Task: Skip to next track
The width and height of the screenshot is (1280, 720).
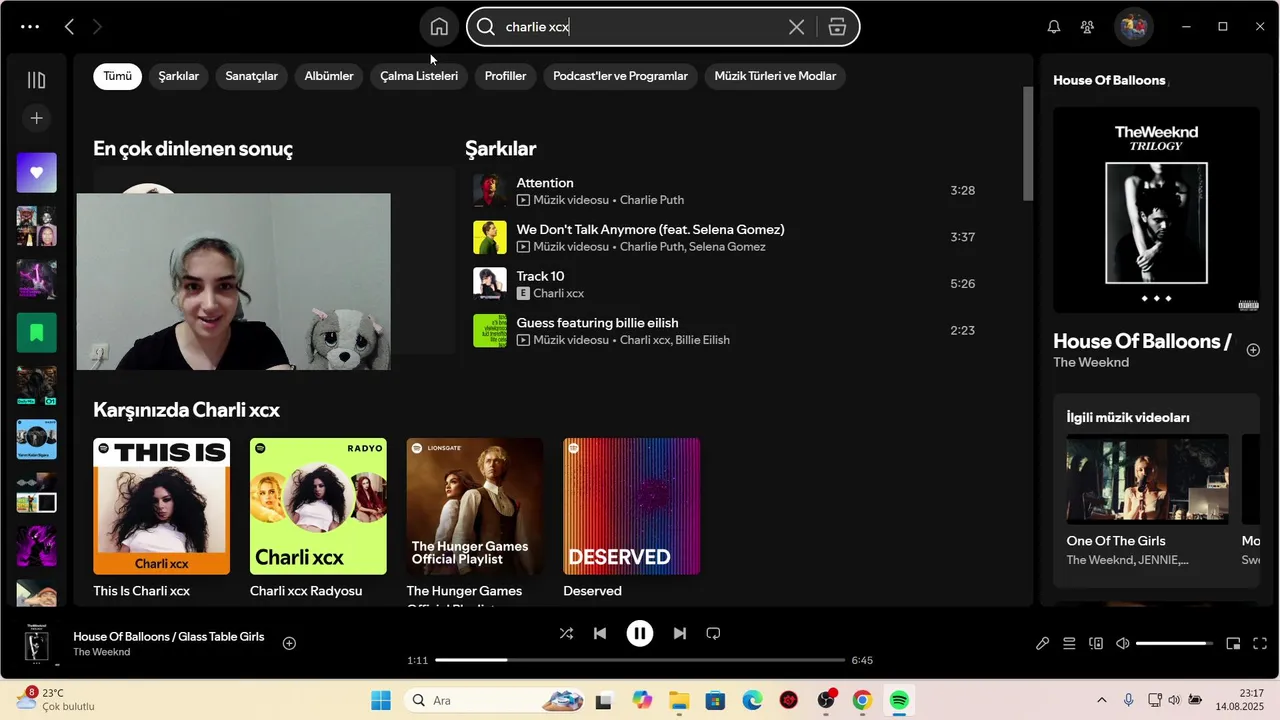Action: pyautogui.click(x=680, y=633)
